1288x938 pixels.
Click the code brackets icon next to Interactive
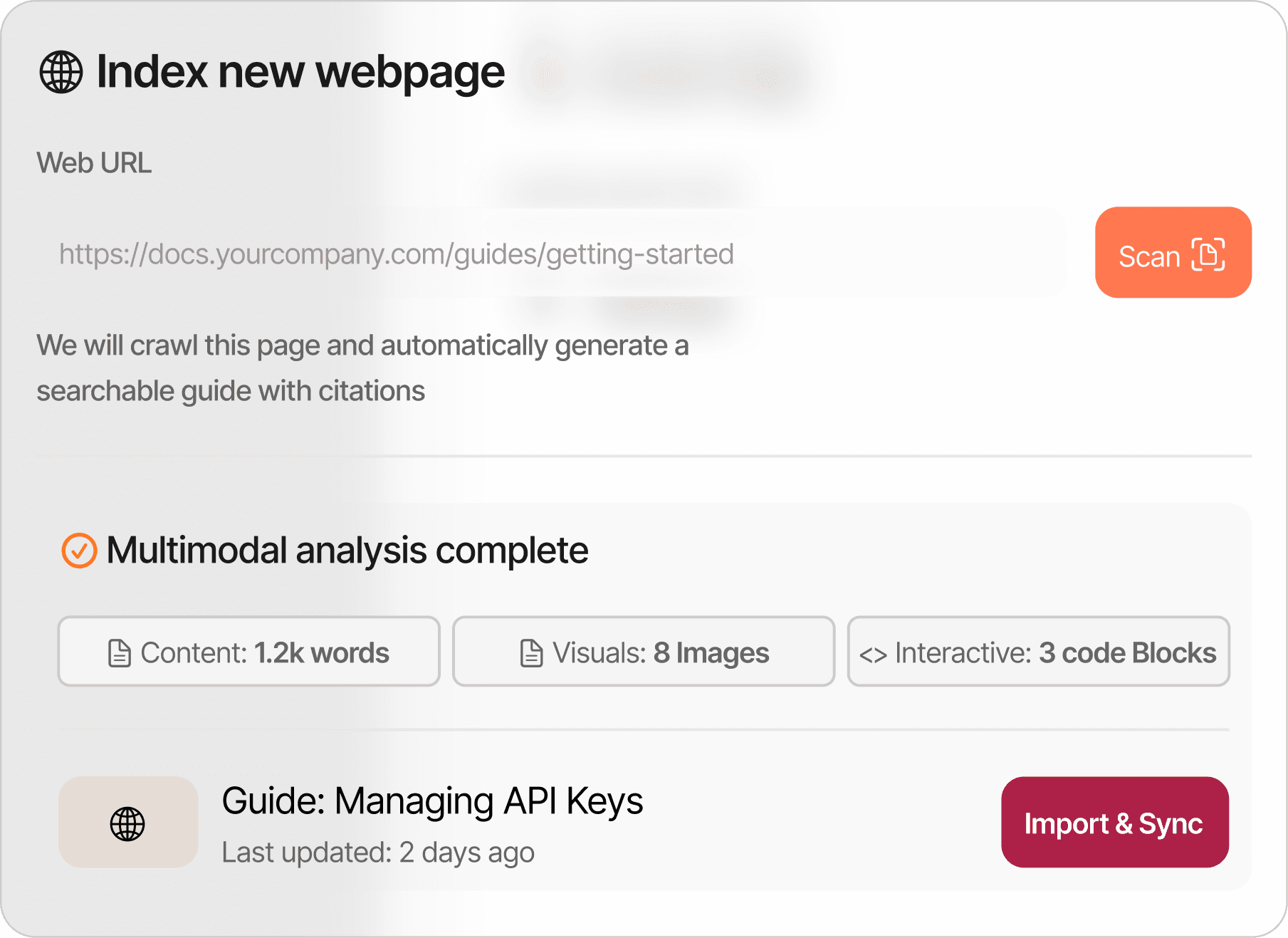[x=873, y=655]
